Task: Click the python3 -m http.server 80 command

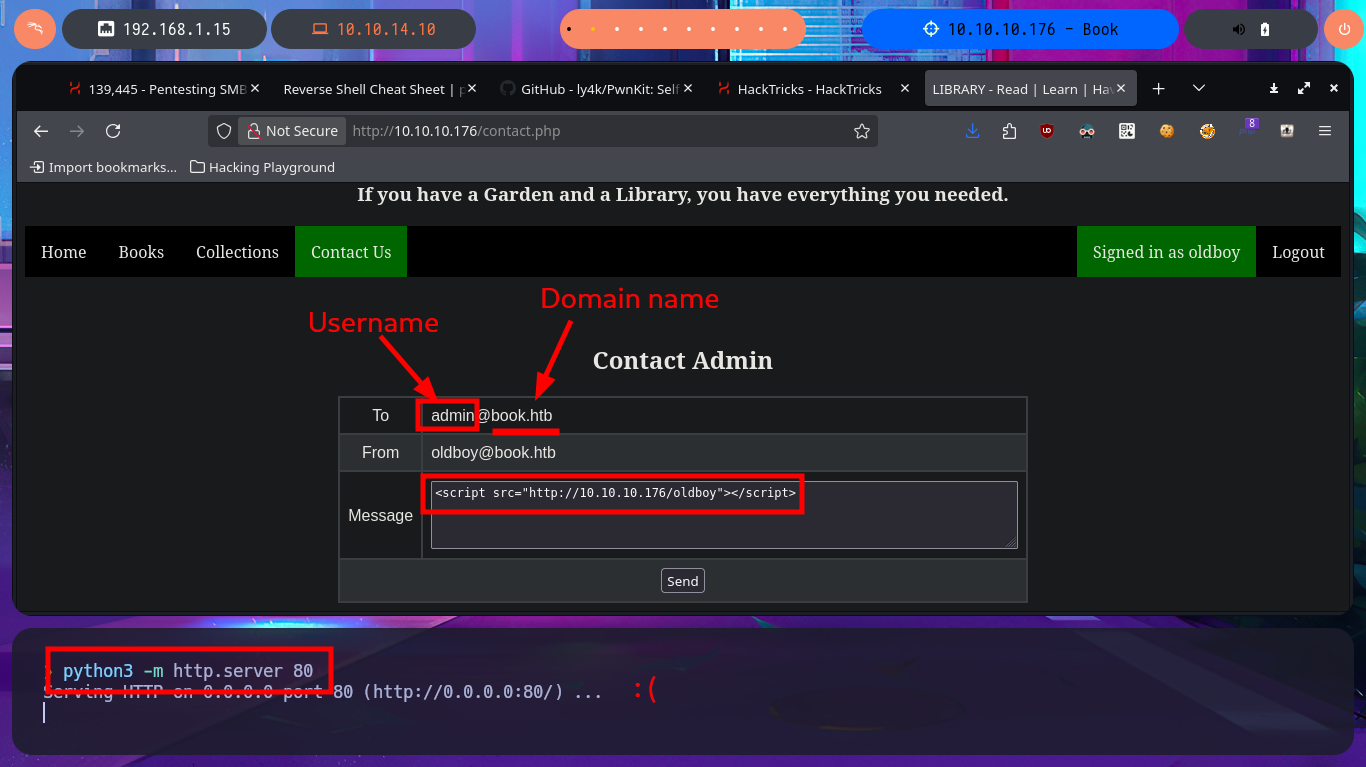Action: click(x=188, y=670)
